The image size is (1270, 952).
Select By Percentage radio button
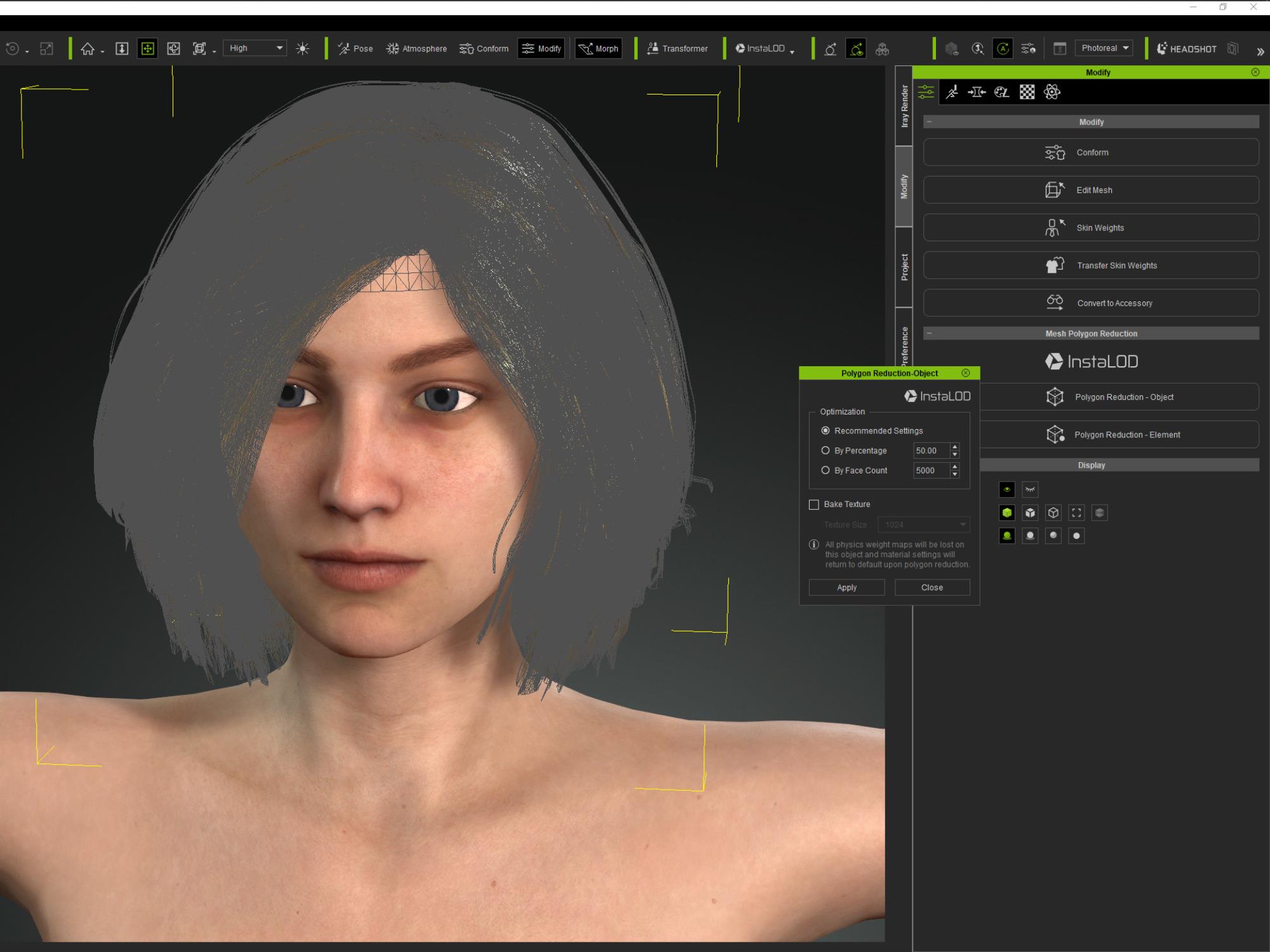[x=825, y=451]
